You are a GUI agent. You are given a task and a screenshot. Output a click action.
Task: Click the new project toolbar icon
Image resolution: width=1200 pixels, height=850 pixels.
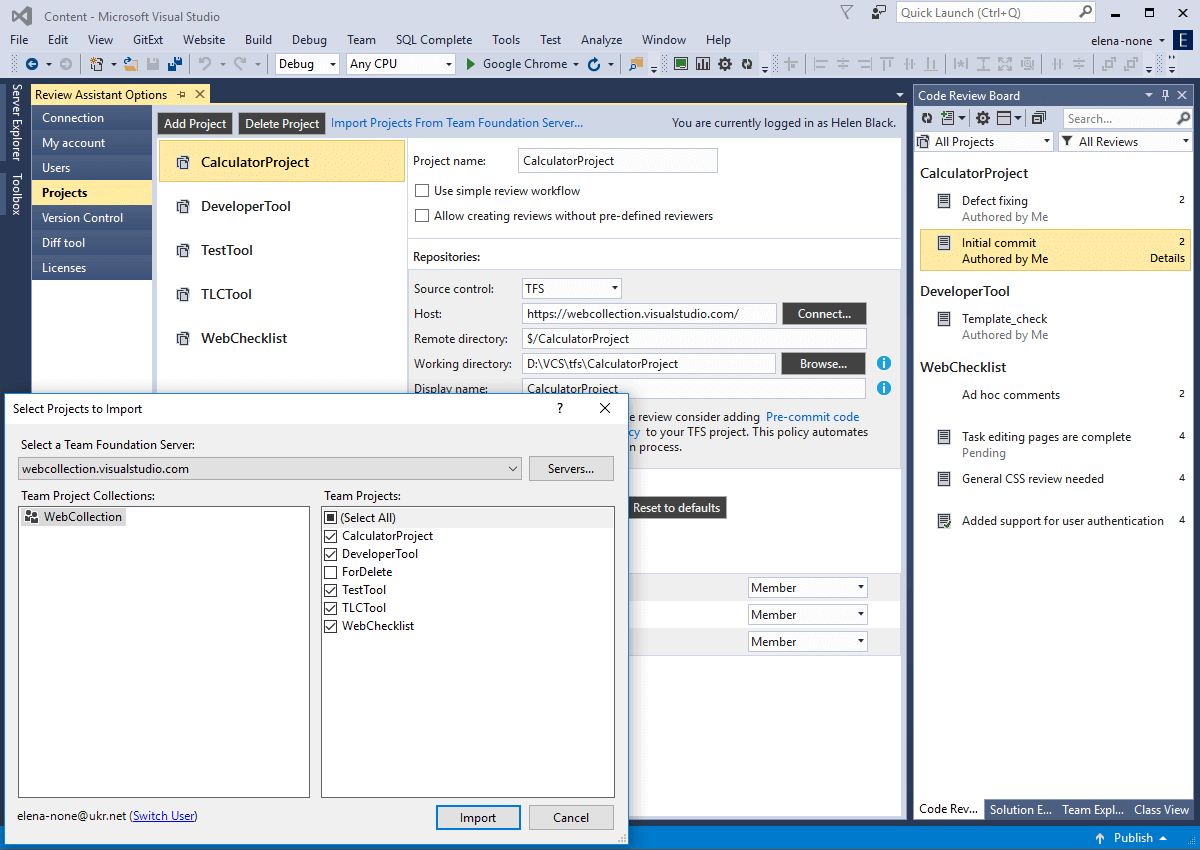click(96, 64)
